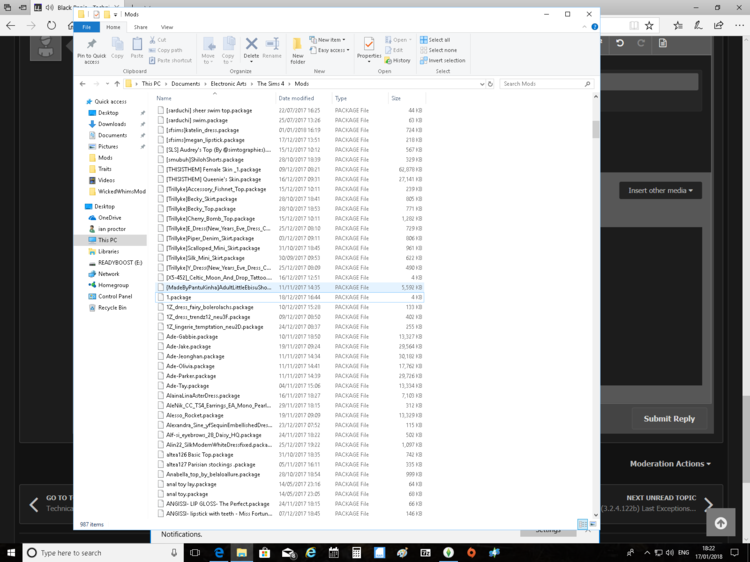This screenshot has height=562, width=750.
Task: Switch to details view icon
Action: click(x=582, y=524)
